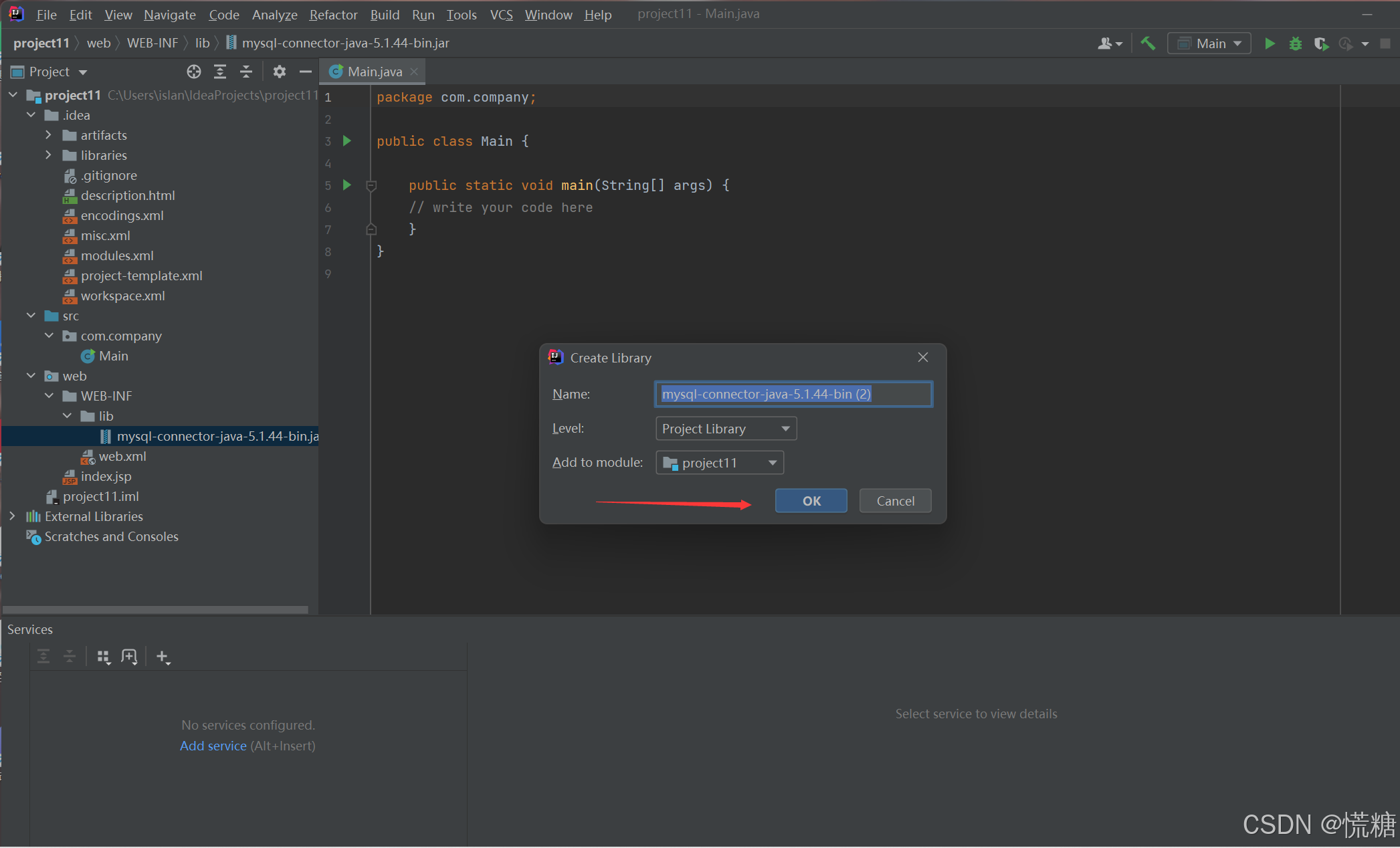The image size is (1400, 848).
Task: Click run gutter icon beside class Main
Action: point(346,140)
